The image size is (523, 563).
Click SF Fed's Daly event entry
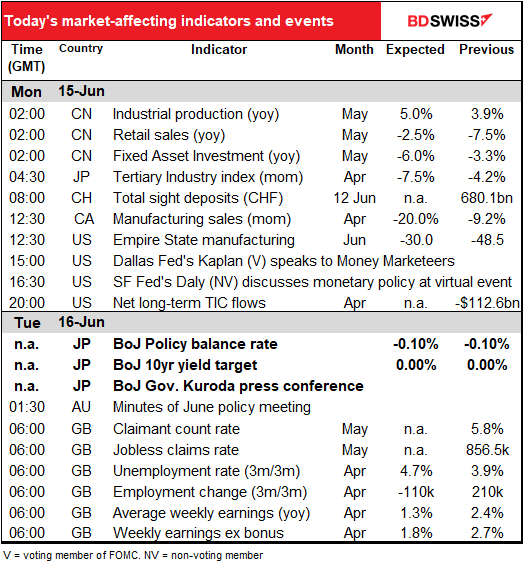(312, 282)
